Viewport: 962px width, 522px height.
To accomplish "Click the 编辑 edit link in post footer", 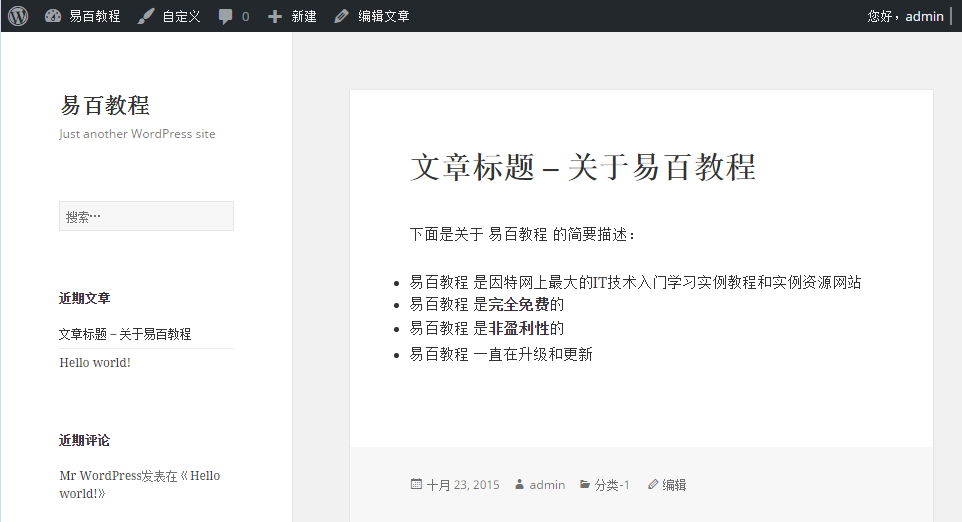I will (x=674, y=485).
